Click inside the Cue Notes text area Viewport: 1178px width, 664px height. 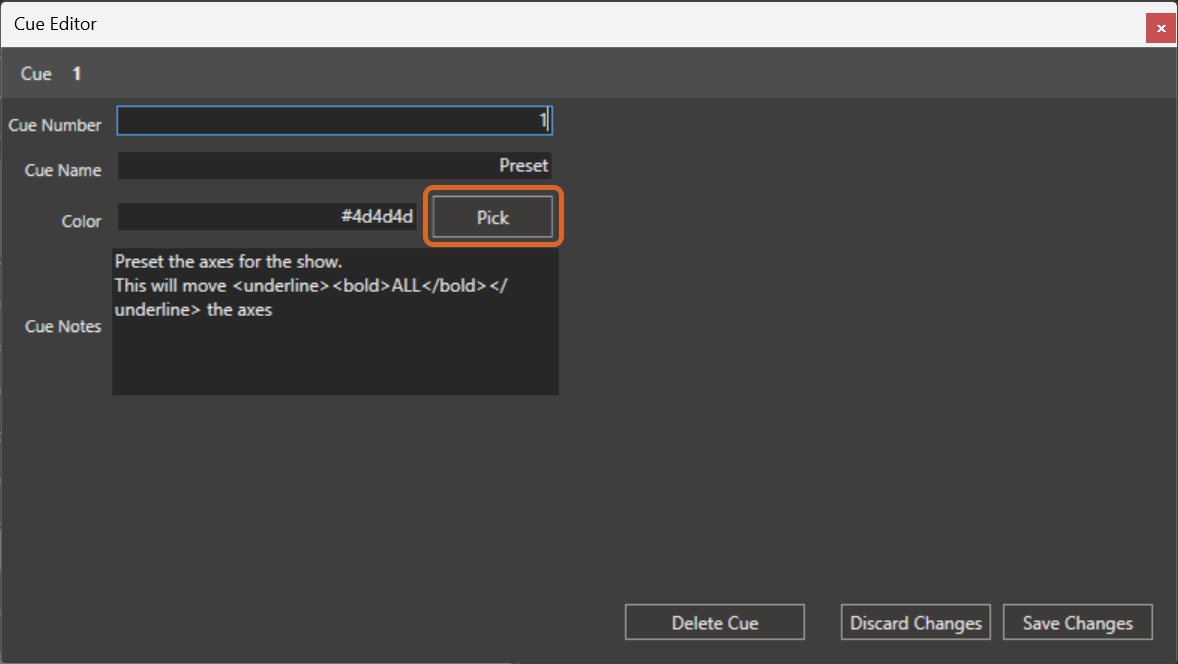tap(335, 321)
